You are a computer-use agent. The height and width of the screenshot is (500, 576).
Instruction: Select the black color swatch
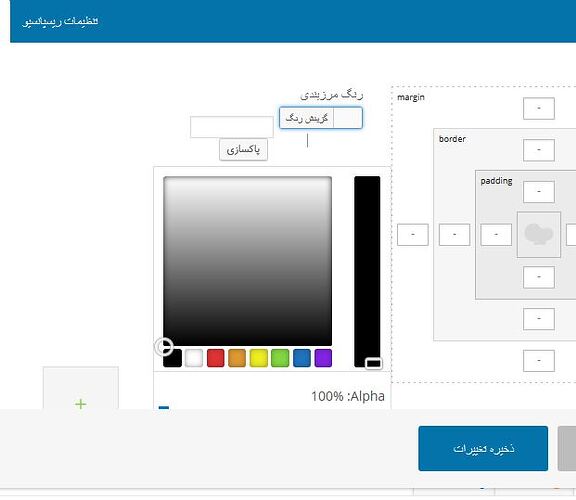click(173, 358)
